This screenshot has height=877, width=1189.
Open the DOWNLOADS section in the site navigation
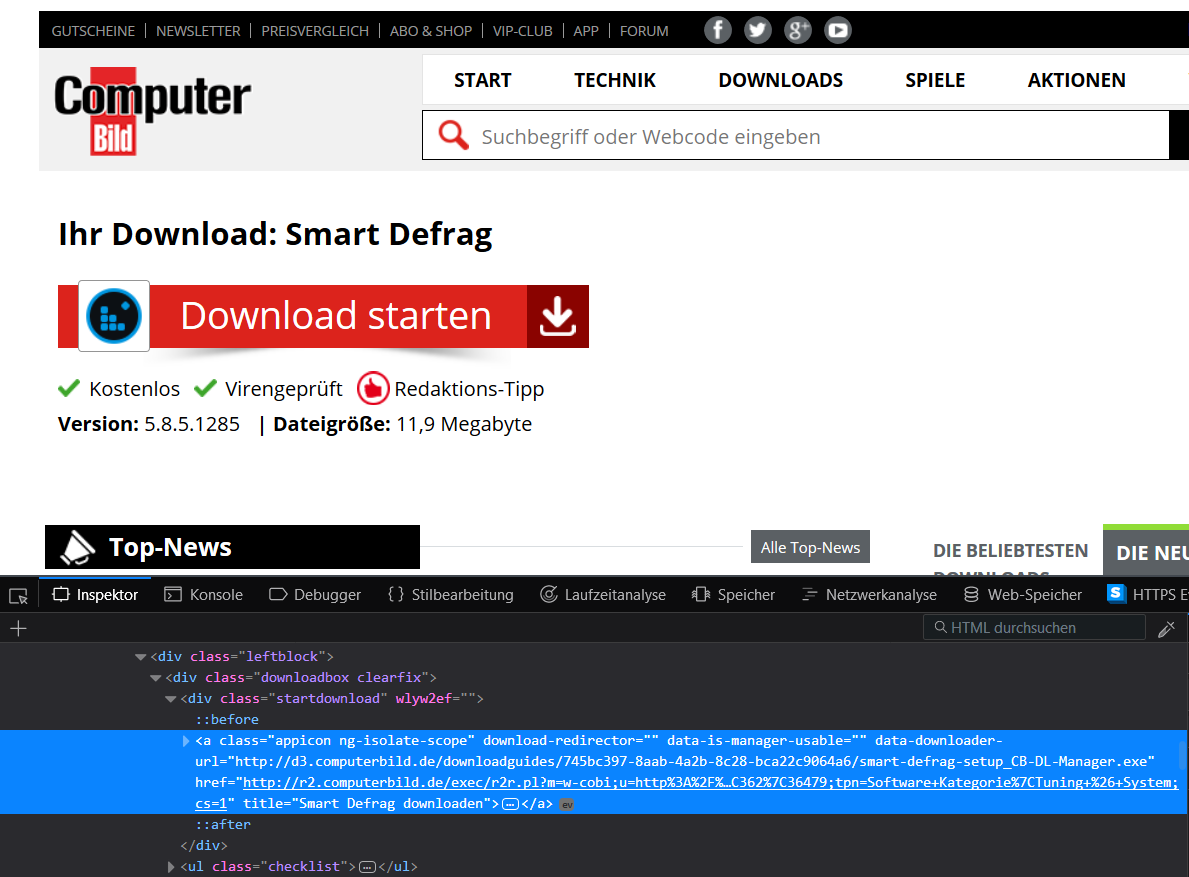[x=780, y=80]
